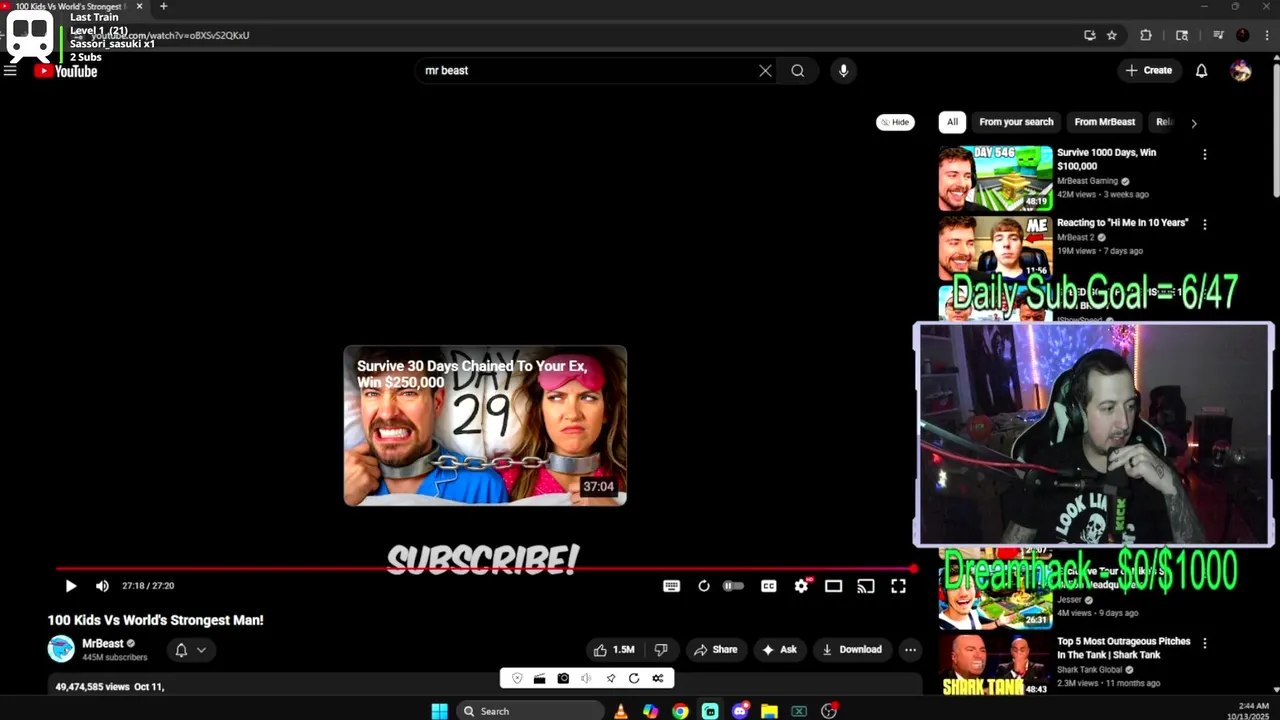Submit search with the magnifier button

pyautogui.click(x=798, y=70)
